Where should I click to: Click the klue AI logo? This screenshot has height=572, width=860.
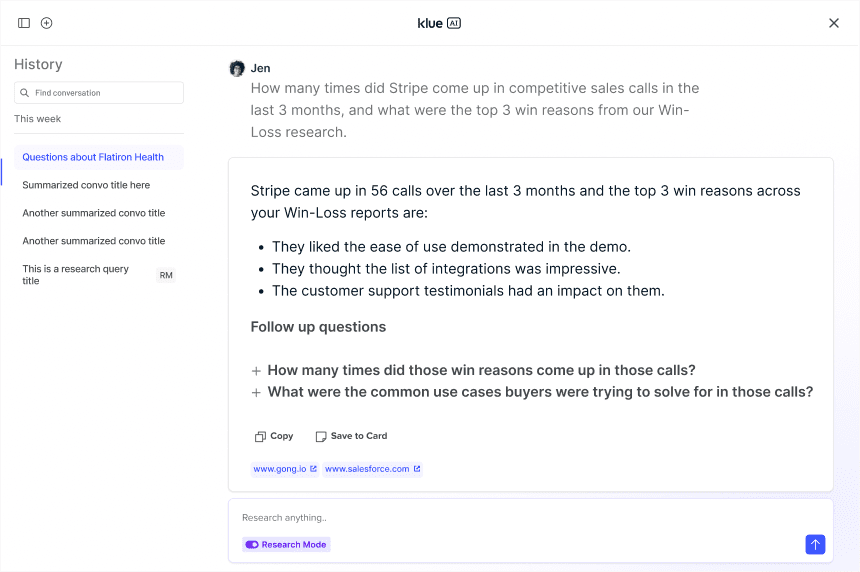click(439, 23)
